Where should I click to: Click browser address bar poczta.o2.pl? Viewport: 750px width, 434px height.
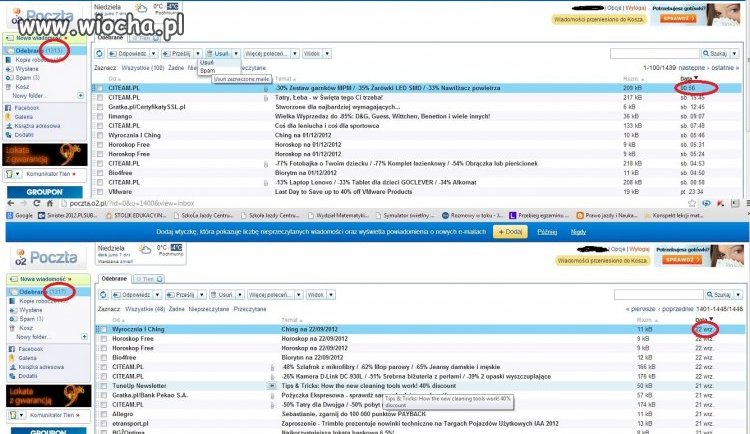[371, 203]
